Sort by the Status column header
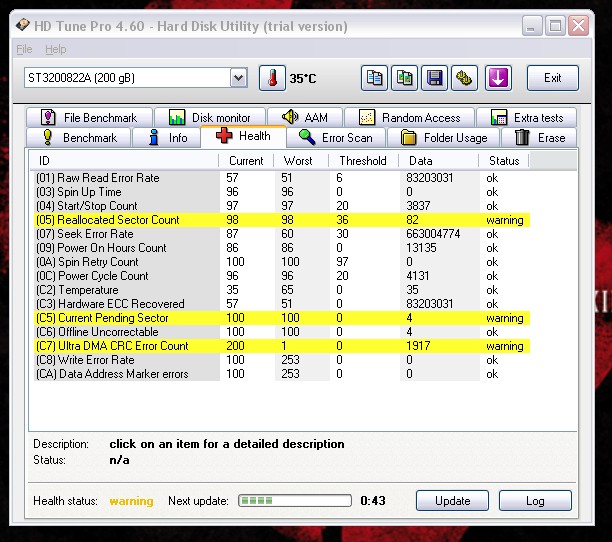 point(504,161)
